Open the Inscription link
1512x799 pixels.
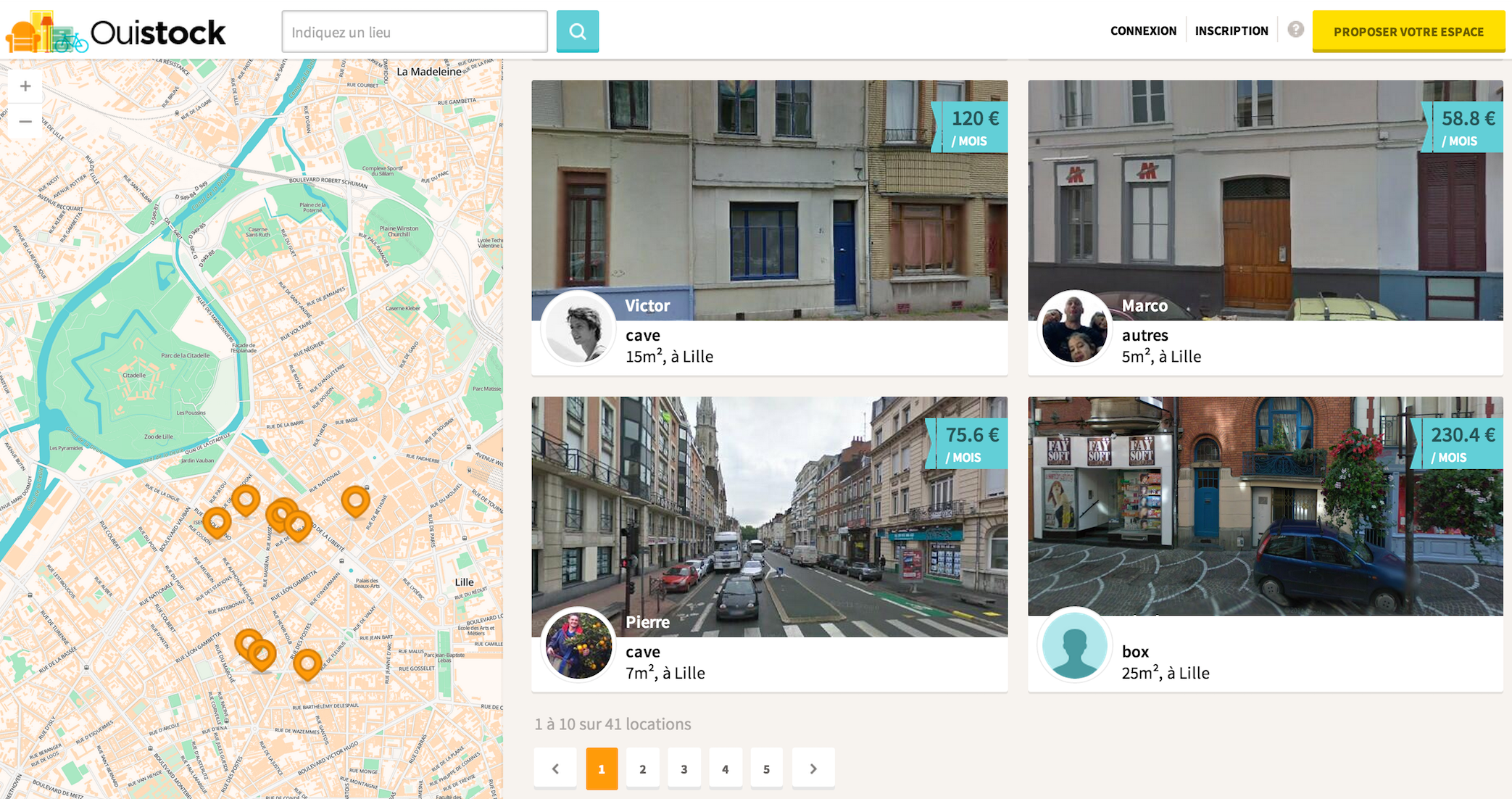point(1231,30)
